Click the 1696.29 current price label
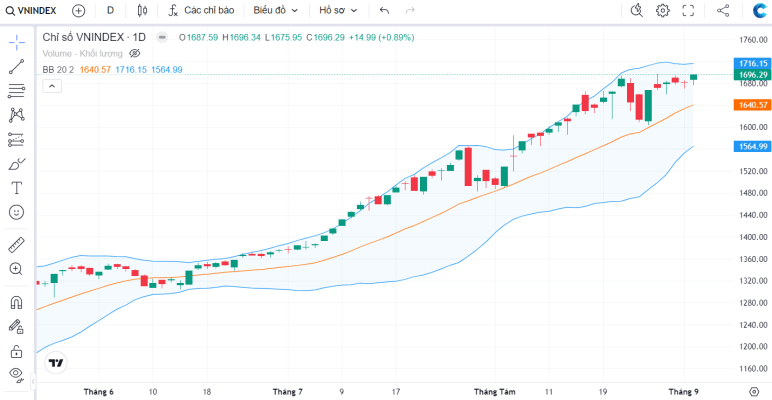This screenshot has width=772, height=400. point(752,75)
